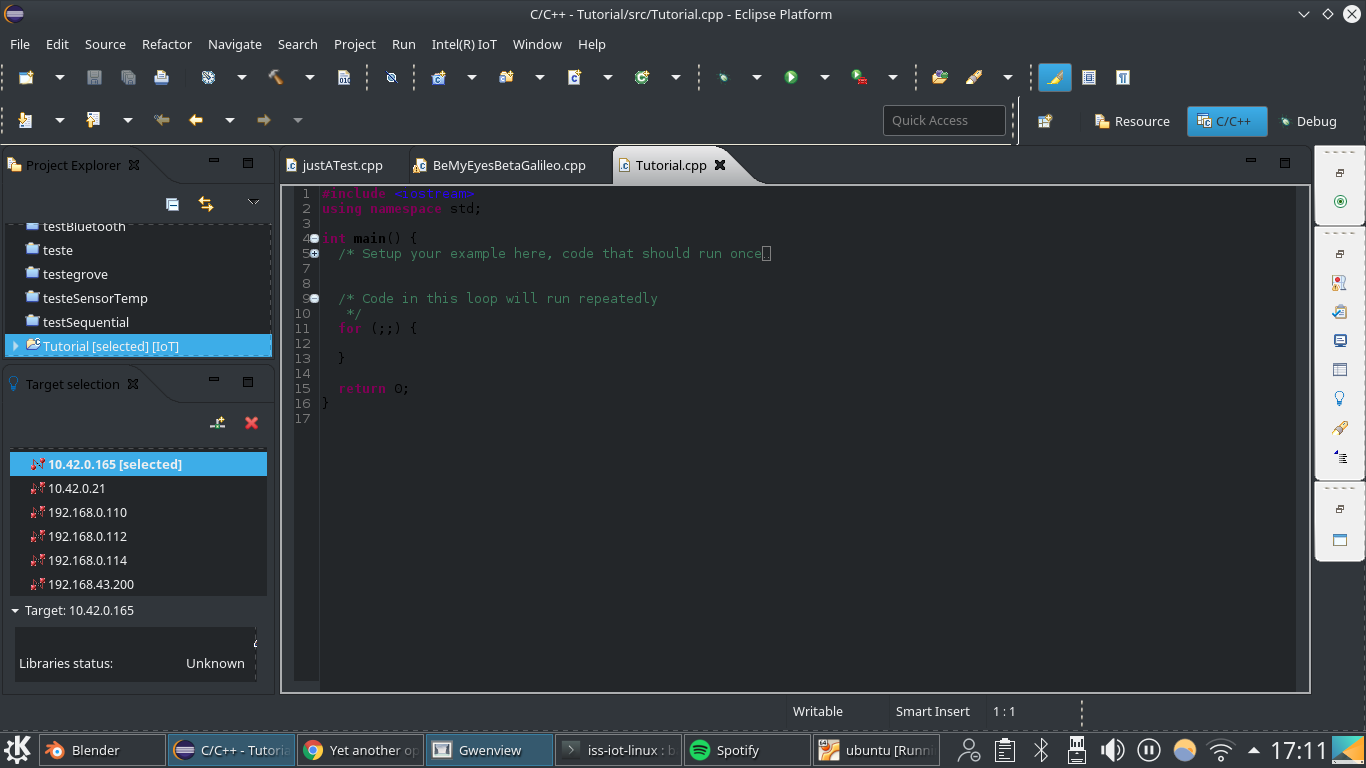
Task: Click the red delete target icon
Action: (x=251, y=423)
